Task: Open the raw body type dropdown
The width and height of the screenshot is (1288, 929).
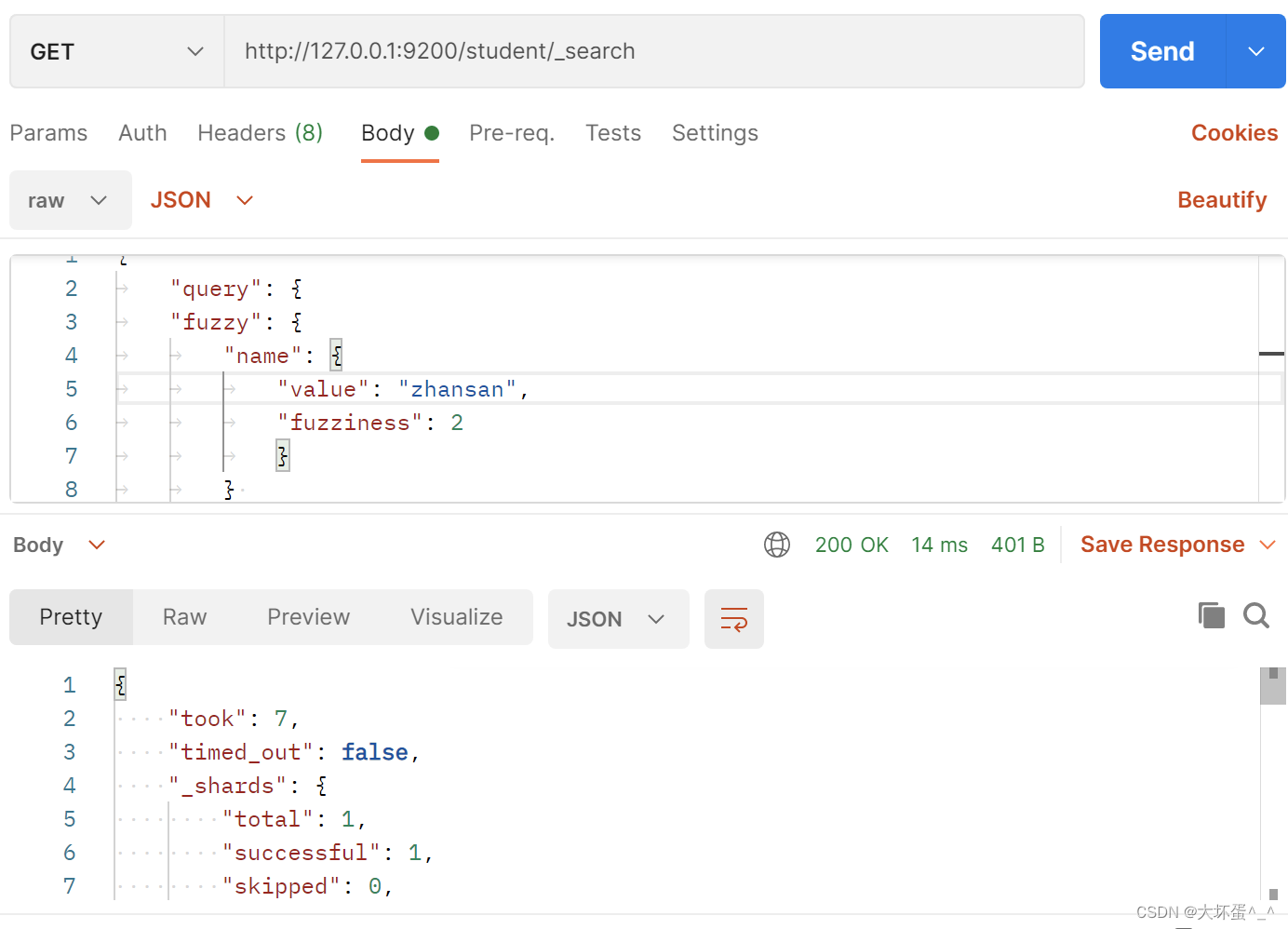Action: (x=71, y=200)
